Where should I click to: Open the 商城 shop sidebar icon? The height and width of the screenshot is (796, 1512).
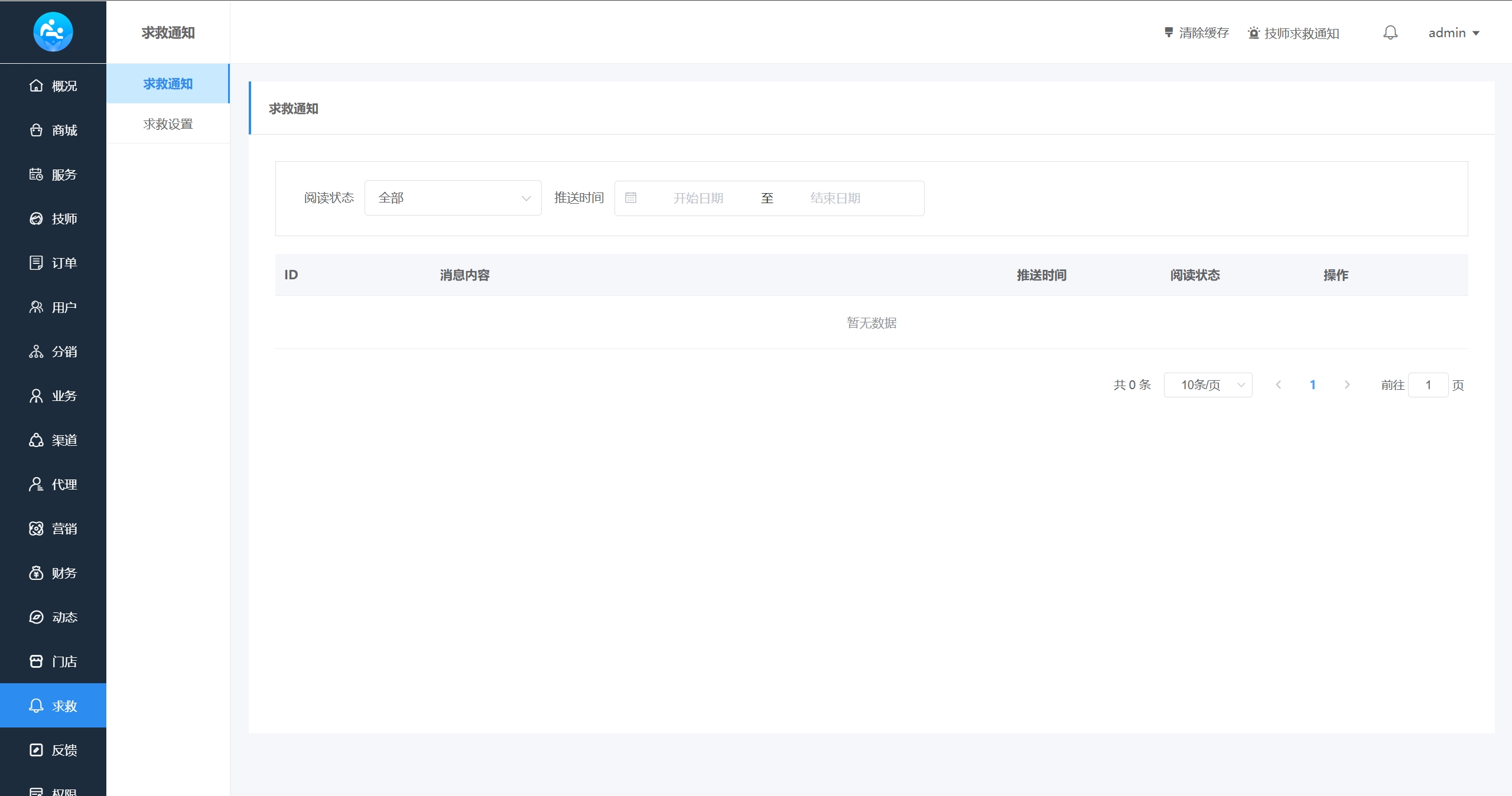pos(36,130)
